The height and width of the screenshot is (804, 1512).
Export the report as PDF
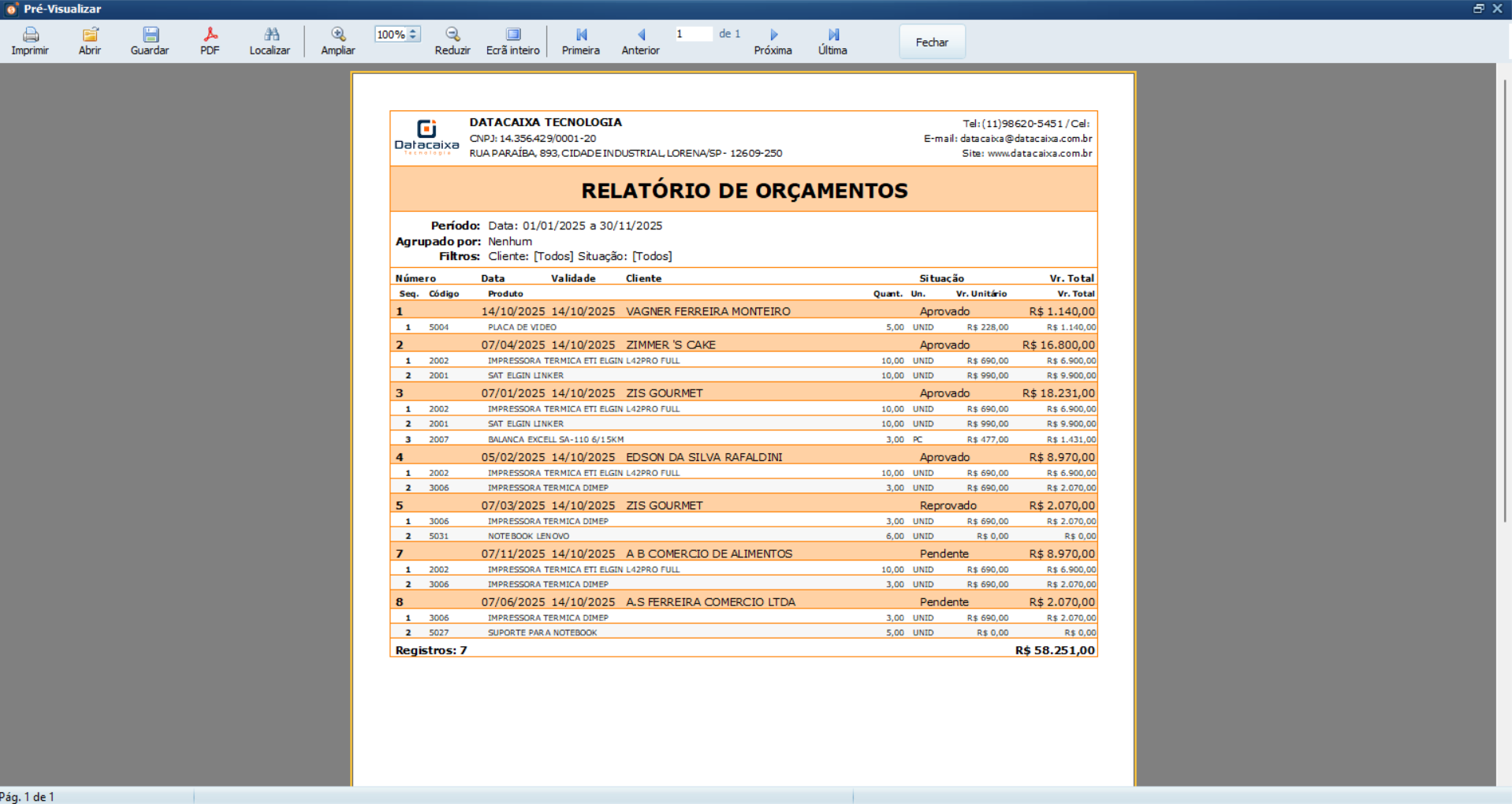click(x=209, y=41)
